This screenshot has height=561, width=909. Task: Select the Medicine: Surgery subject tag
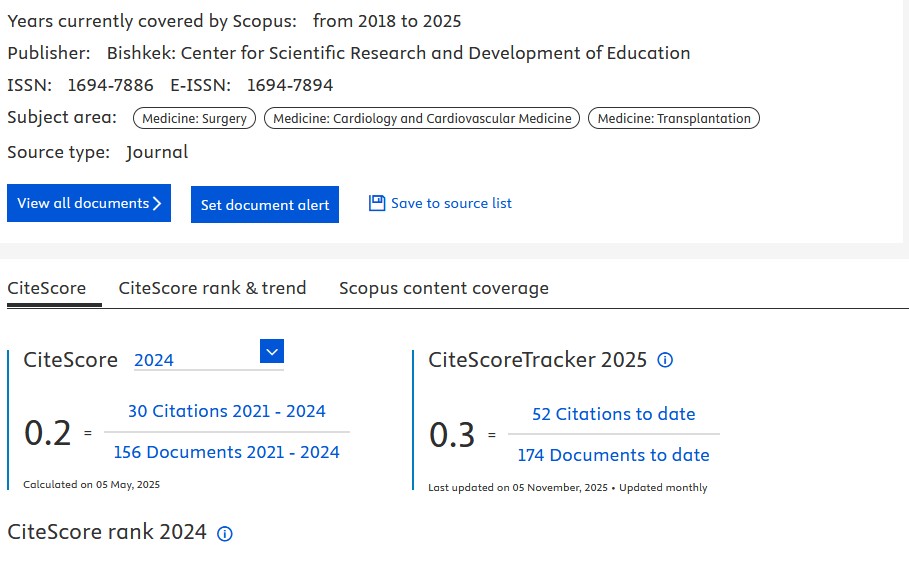coord(194,118)
